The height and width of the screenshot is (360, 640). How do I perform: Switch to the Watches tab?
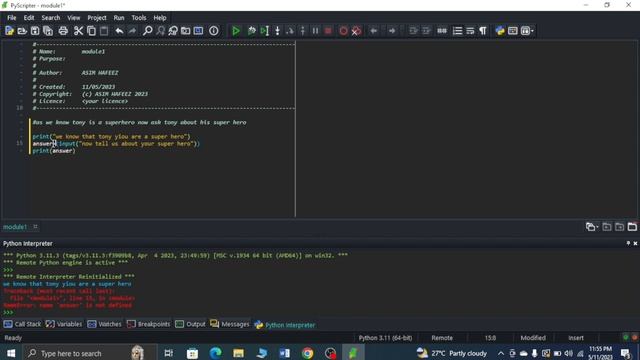(104, 324)
